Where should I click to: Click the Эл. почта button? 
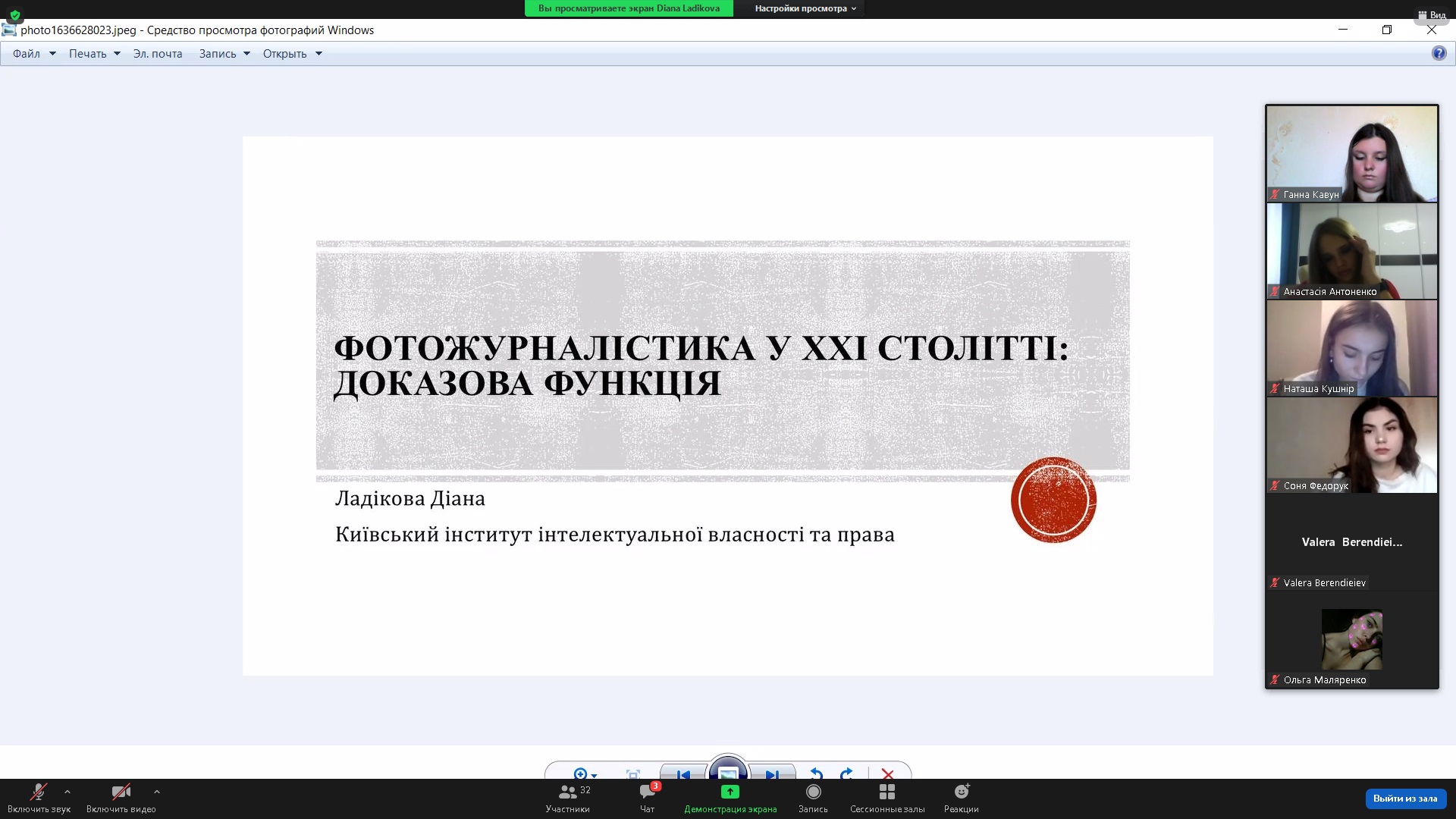pyautogui.click(x=158, y=53)
